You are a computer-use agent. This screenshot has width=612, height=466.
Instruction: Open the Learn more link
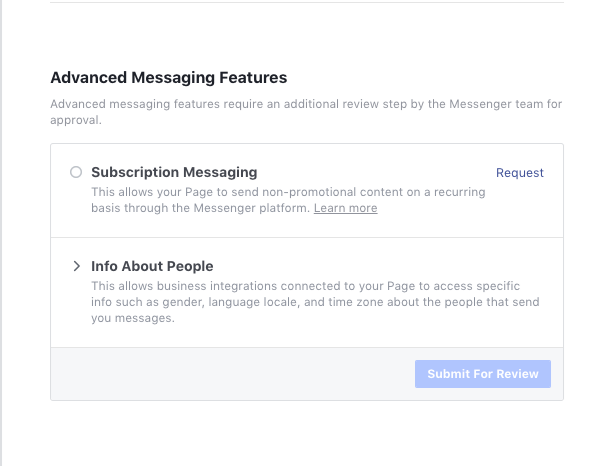pos(345,208)
